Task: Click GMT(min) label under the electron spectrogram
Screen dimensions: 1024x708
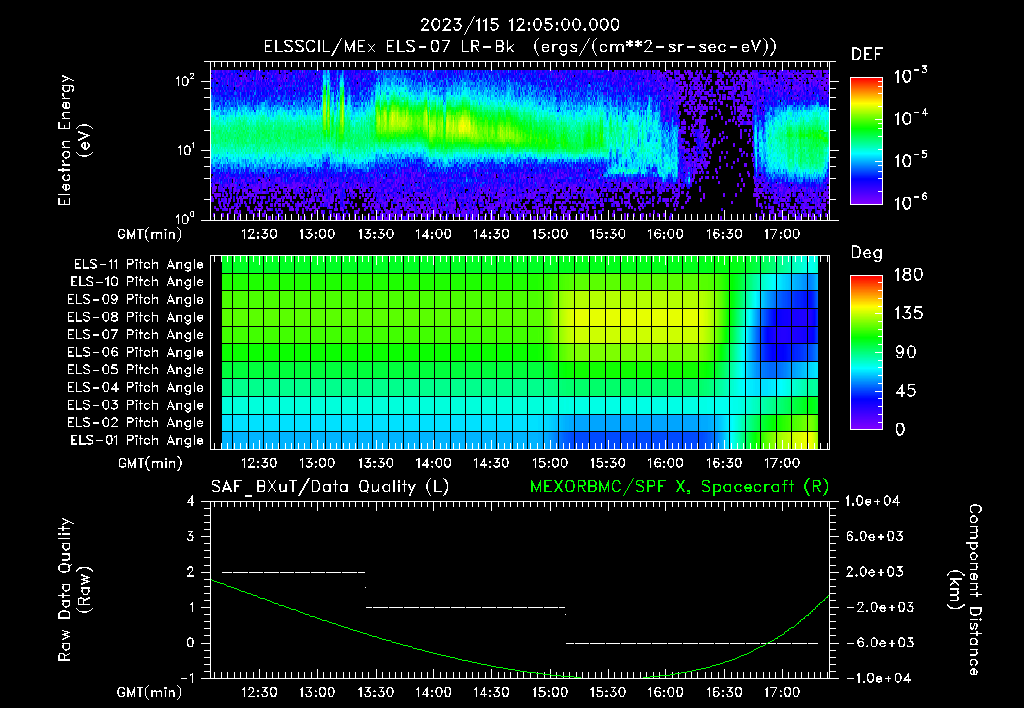Action: pos(150,234)
